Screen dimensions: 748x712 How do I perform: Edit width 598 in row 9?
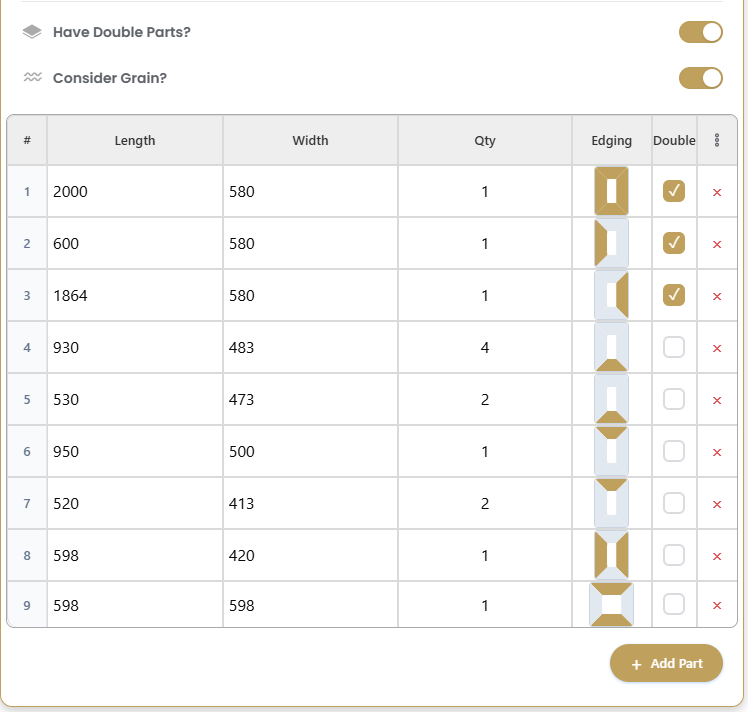pos(310,605)
